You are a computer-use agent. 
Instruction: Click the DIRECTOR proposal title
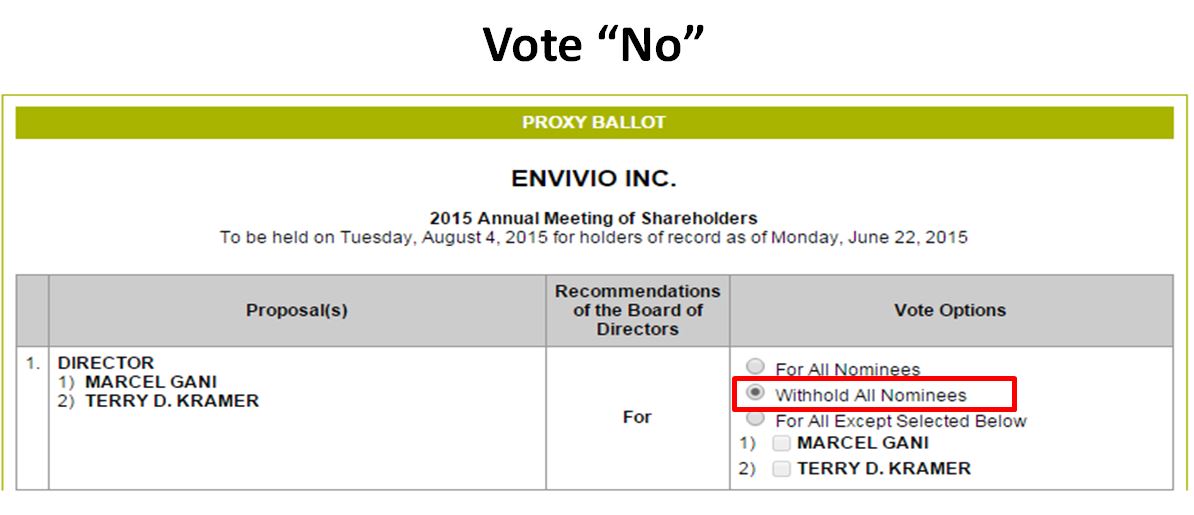[106, 363]
